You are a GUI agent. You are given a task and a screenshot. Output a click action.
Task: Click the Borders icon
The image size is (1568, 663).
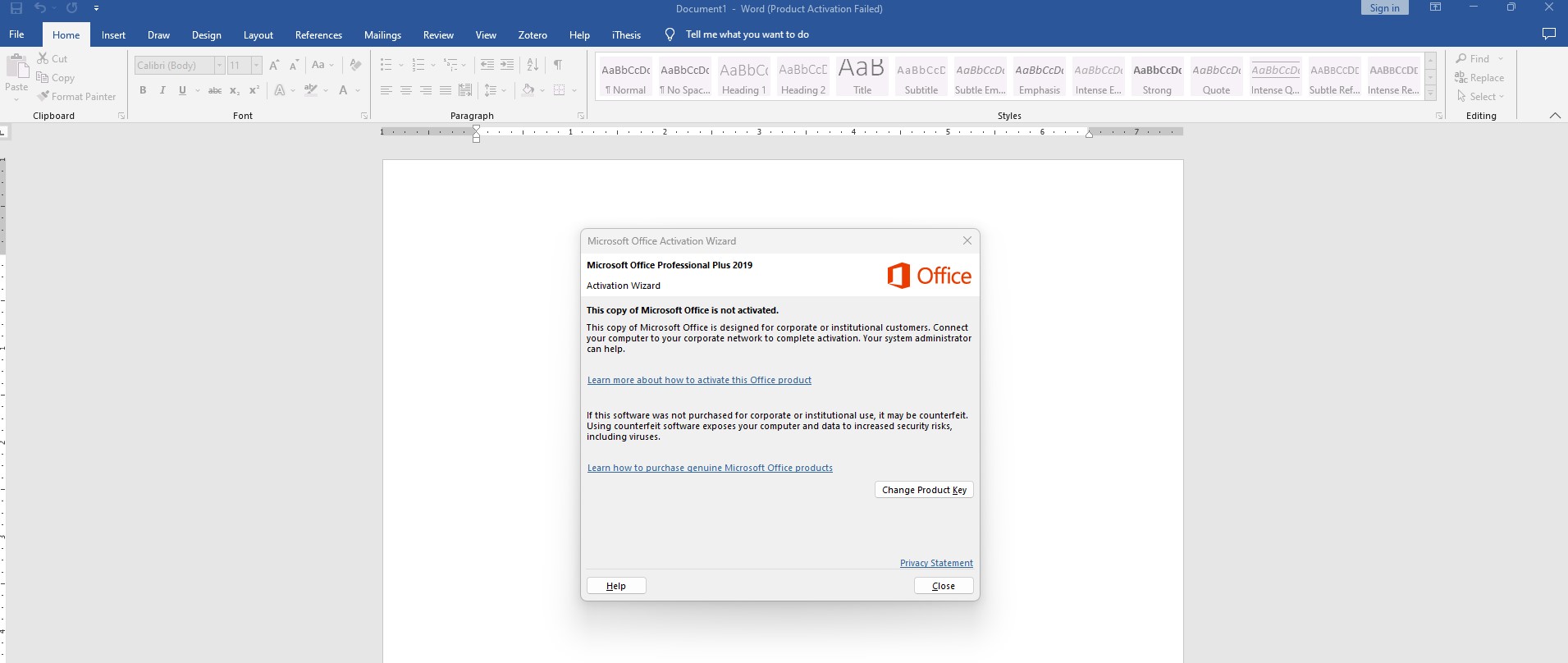560,90
